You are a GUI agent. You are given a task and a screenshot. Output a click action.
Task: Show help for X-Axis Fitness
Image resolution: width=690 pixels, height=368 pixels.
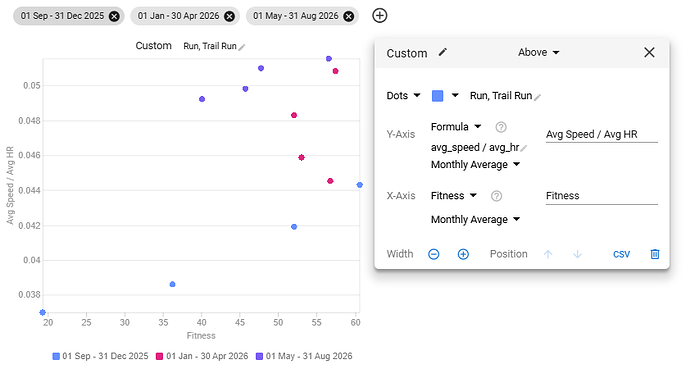point(496,196)
